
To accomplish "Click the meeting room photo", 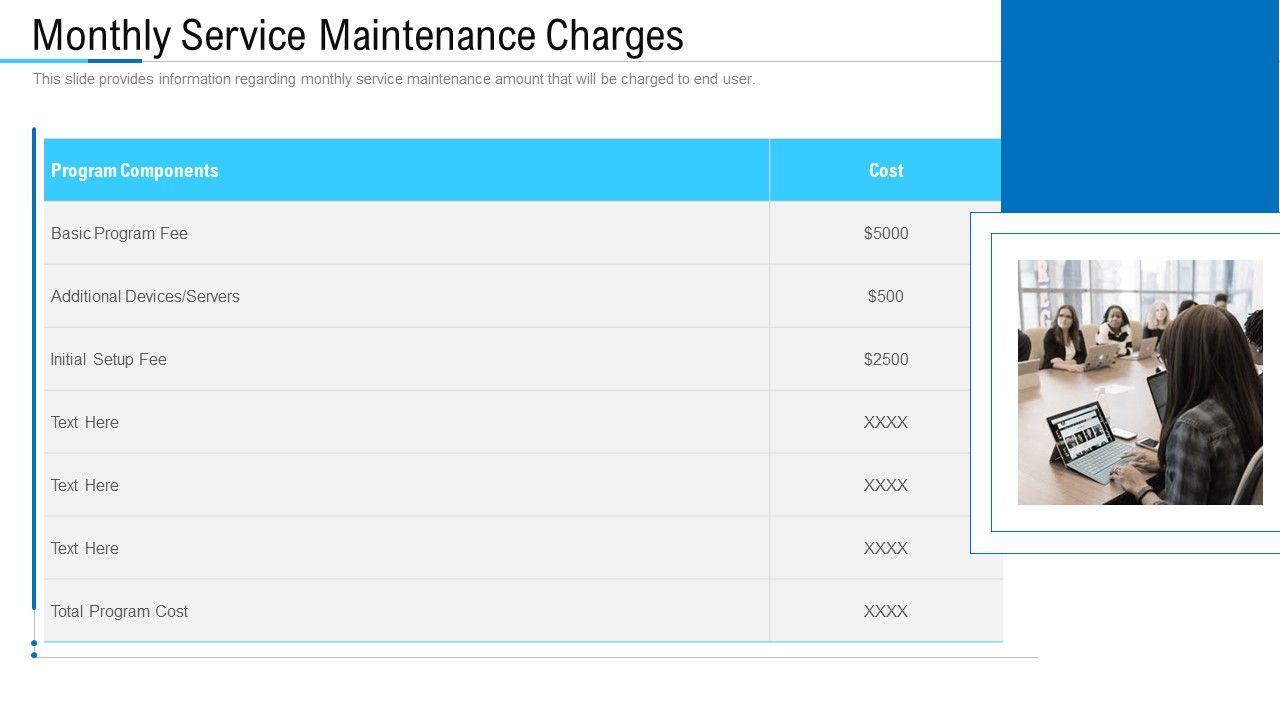I will pyautogui.click(x=1140, y=382).
